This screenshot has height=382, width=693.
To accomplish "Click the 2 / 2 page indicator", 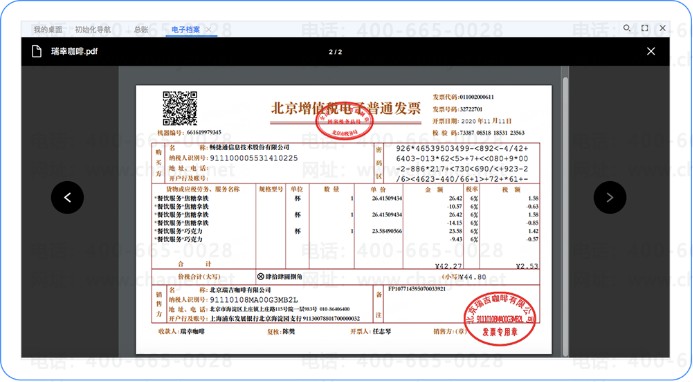I will click(x=335, y=52).
